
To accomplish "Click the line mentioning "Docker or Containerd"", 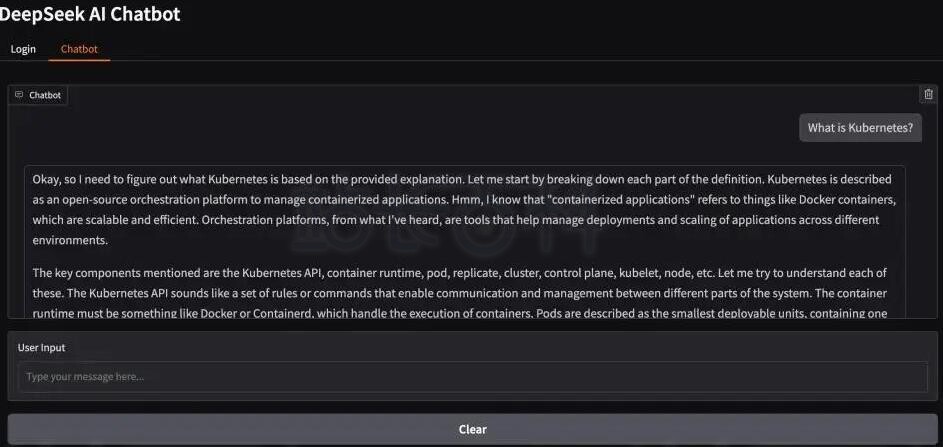I will (x=460, y=313).
